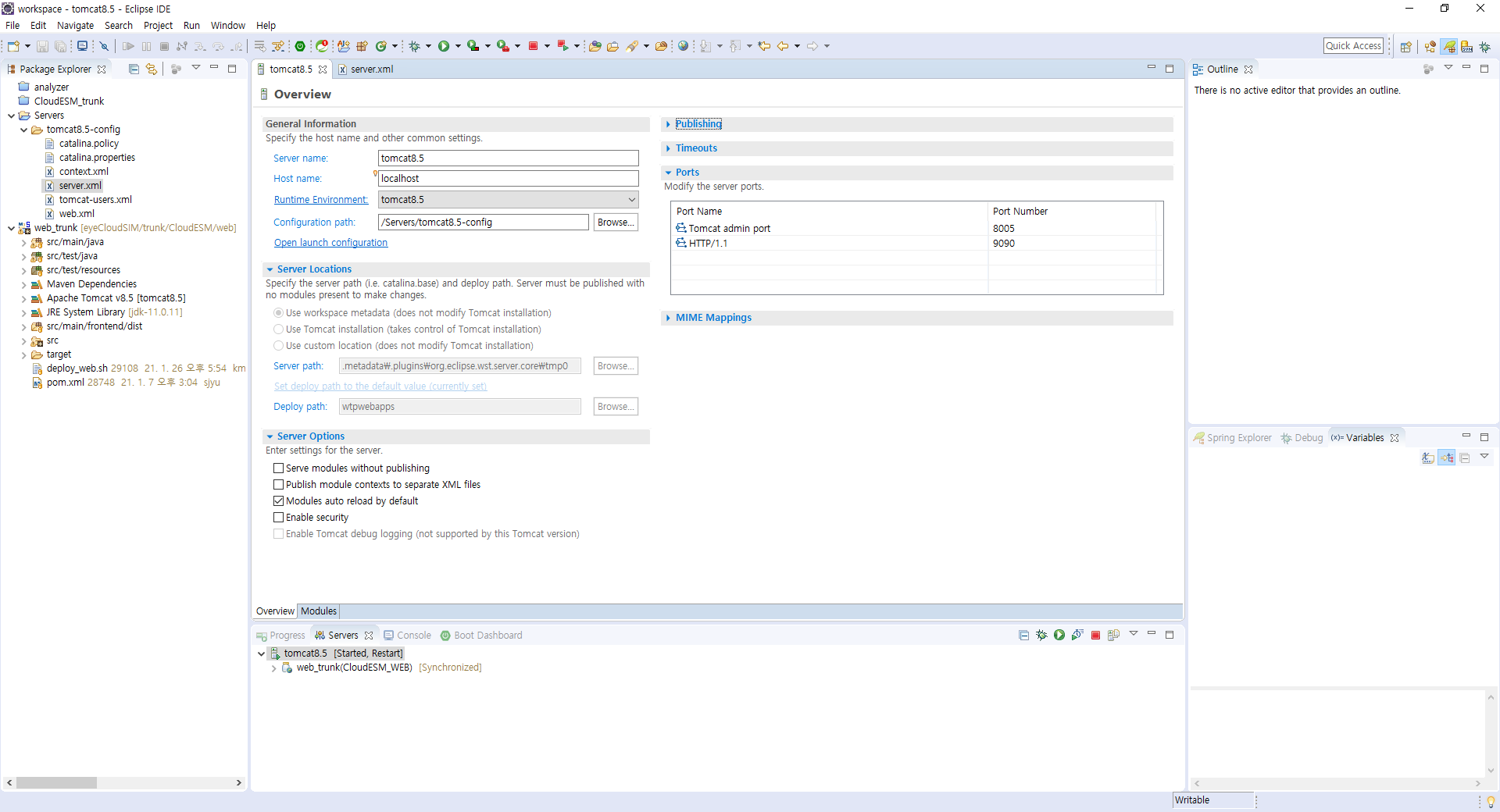Click the Last Edit Location toolbar icon
The height and width of the screenshot is (812, 1500).
[764, 47]
